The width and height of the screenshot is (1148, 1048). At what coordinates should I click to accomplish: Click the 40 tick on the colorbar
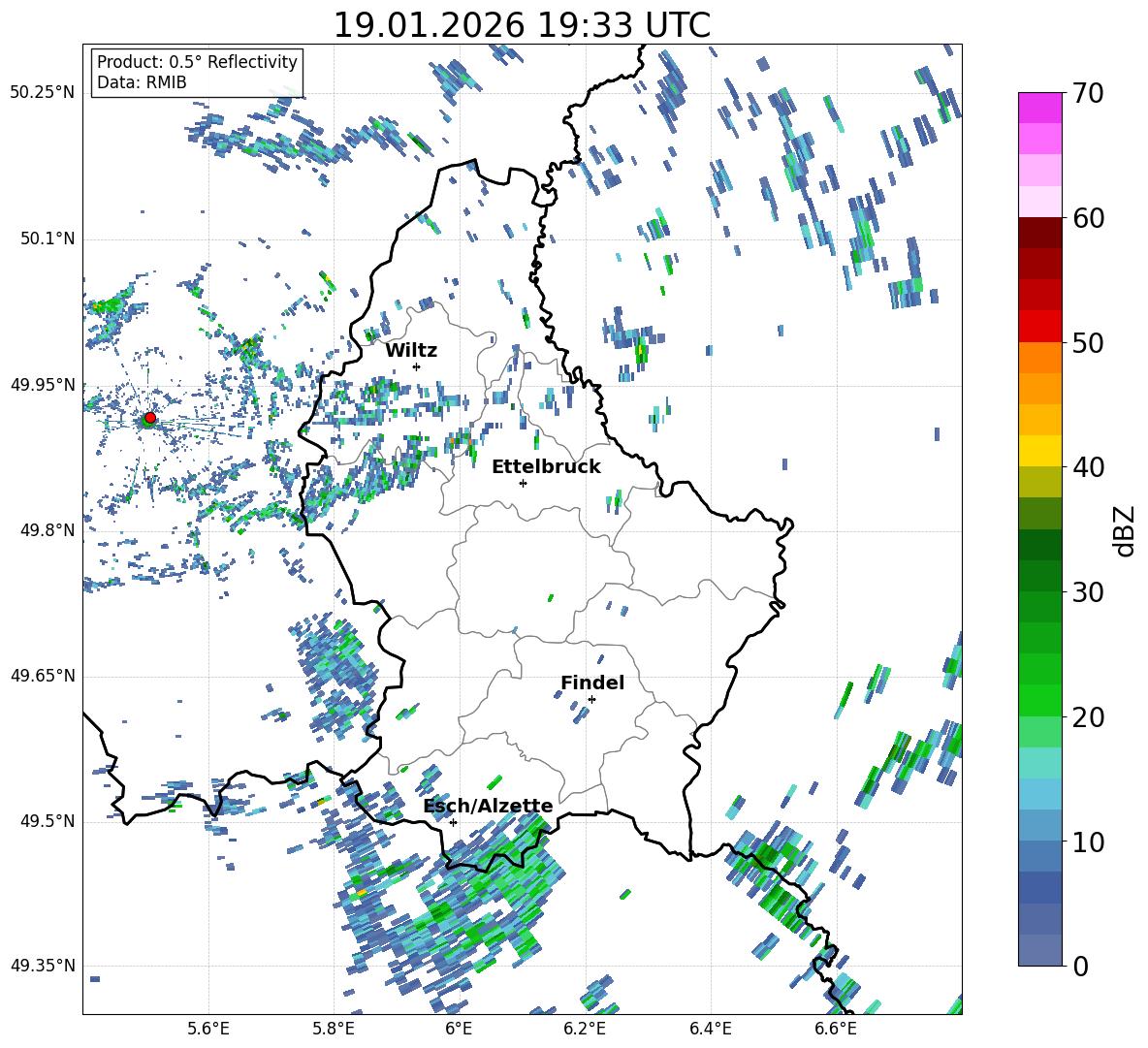click(x=1088, y=467)
